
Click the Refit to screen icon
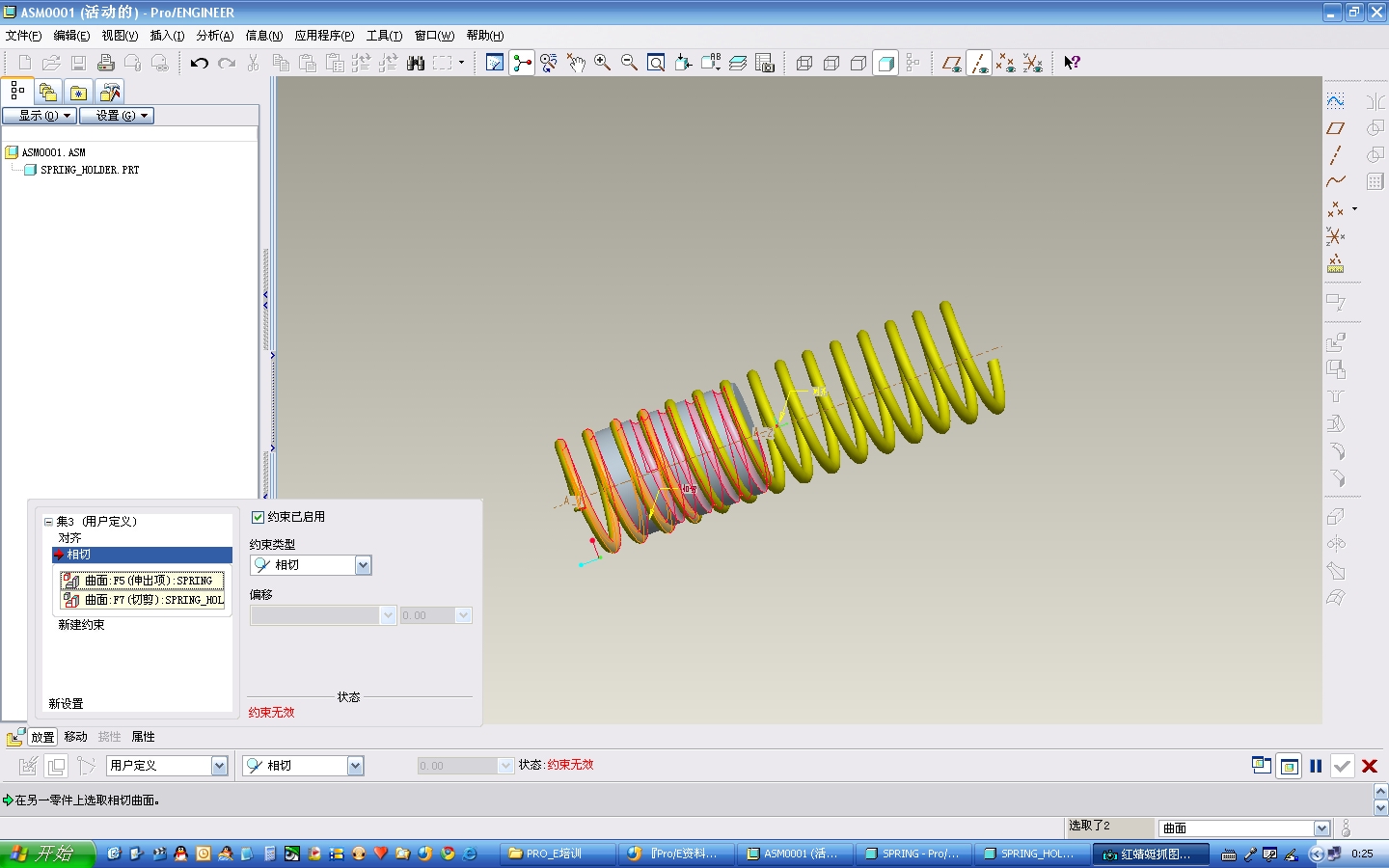(x=656, y=63)
